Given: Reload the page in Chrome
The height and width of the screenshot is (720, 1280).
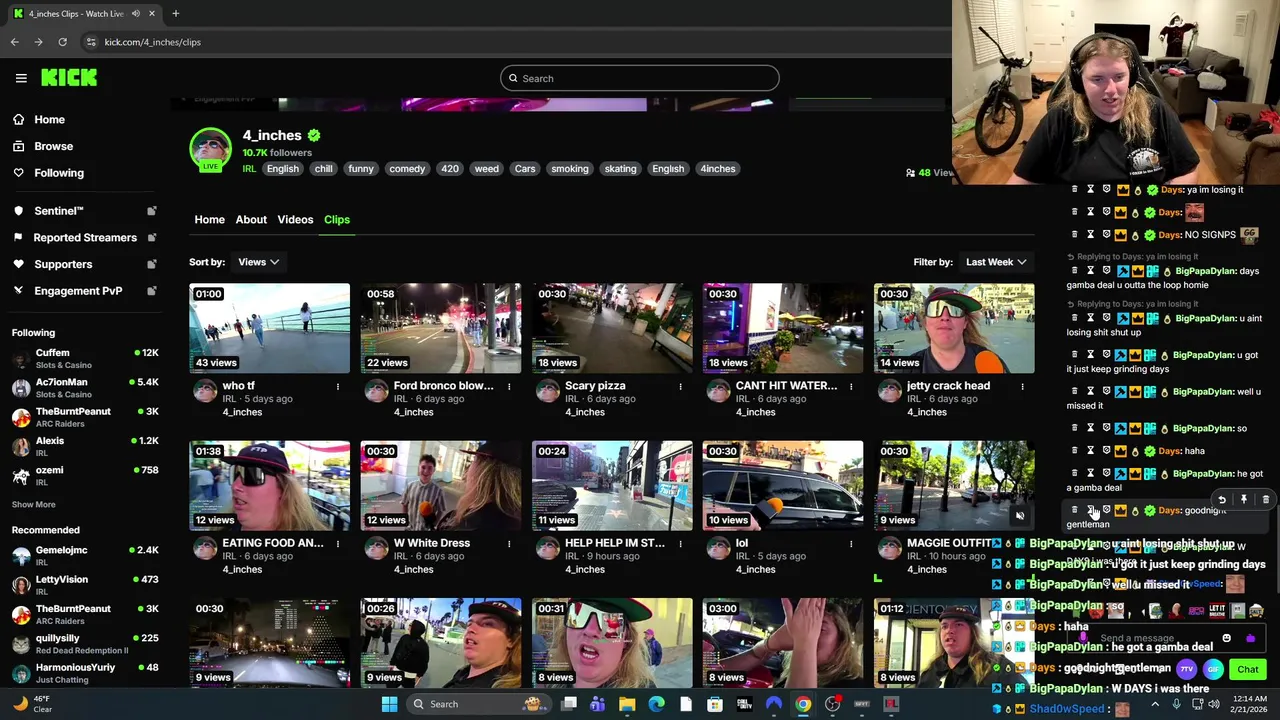Looking at the screenshot, I should tap(62, 42).
